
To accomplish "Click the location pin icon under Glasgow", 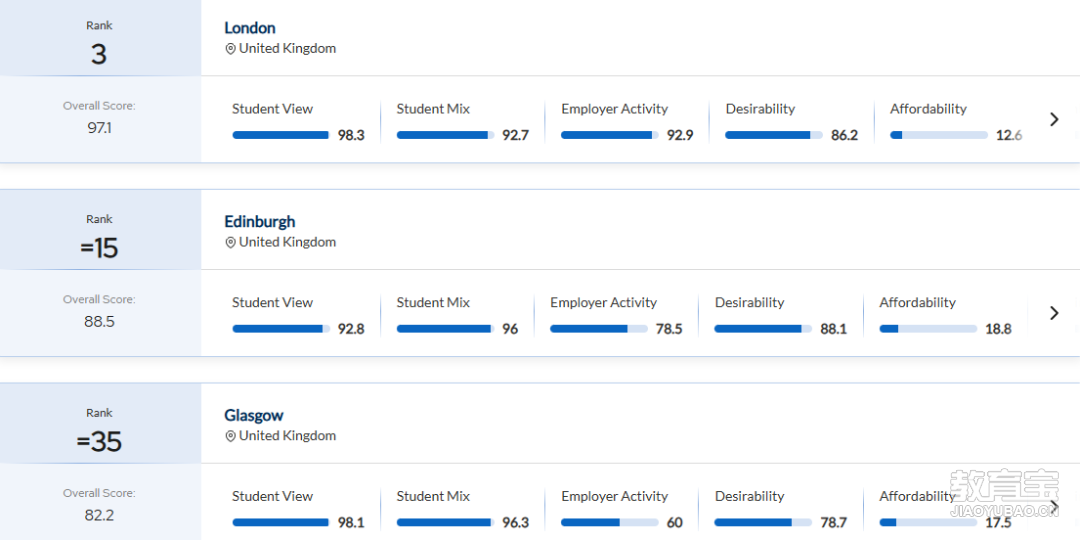I will [230, 436].
